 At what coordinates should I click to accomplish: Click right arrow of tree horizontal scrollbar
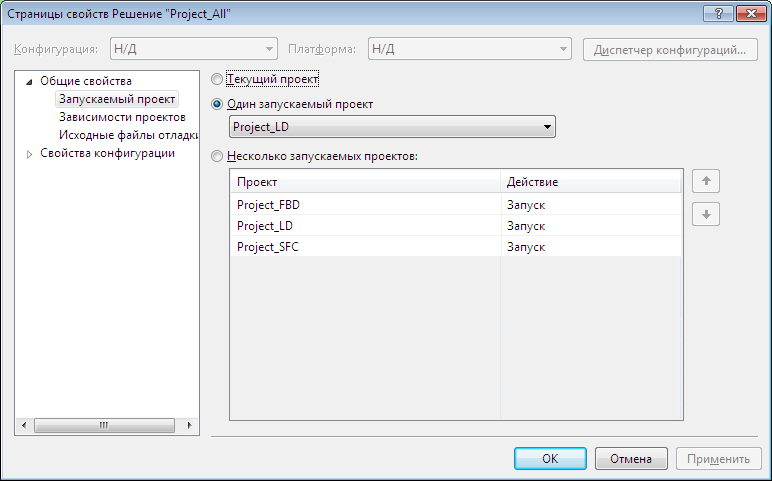click(190, 425)
